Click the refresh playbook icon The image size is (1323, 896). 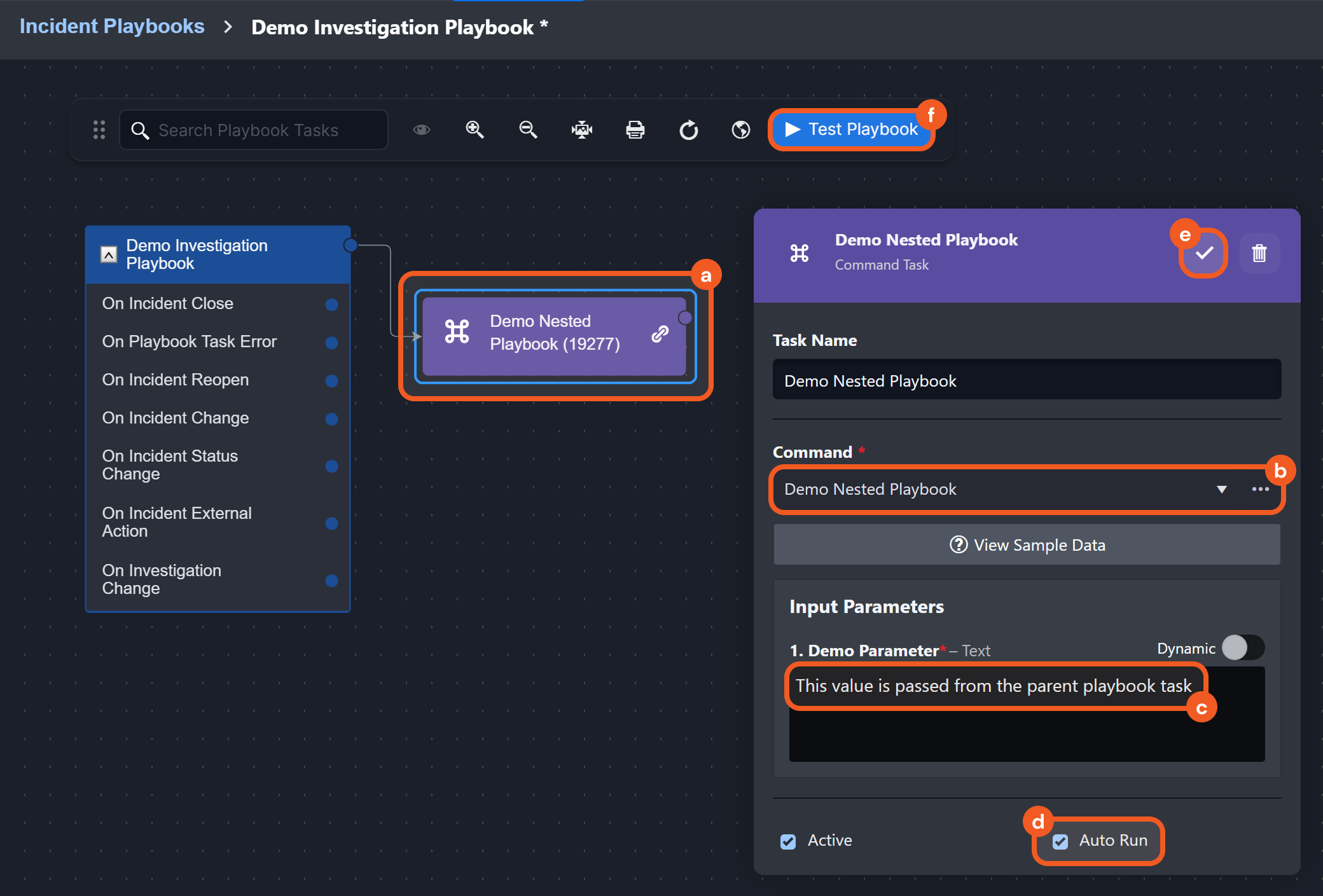[688, 130]
